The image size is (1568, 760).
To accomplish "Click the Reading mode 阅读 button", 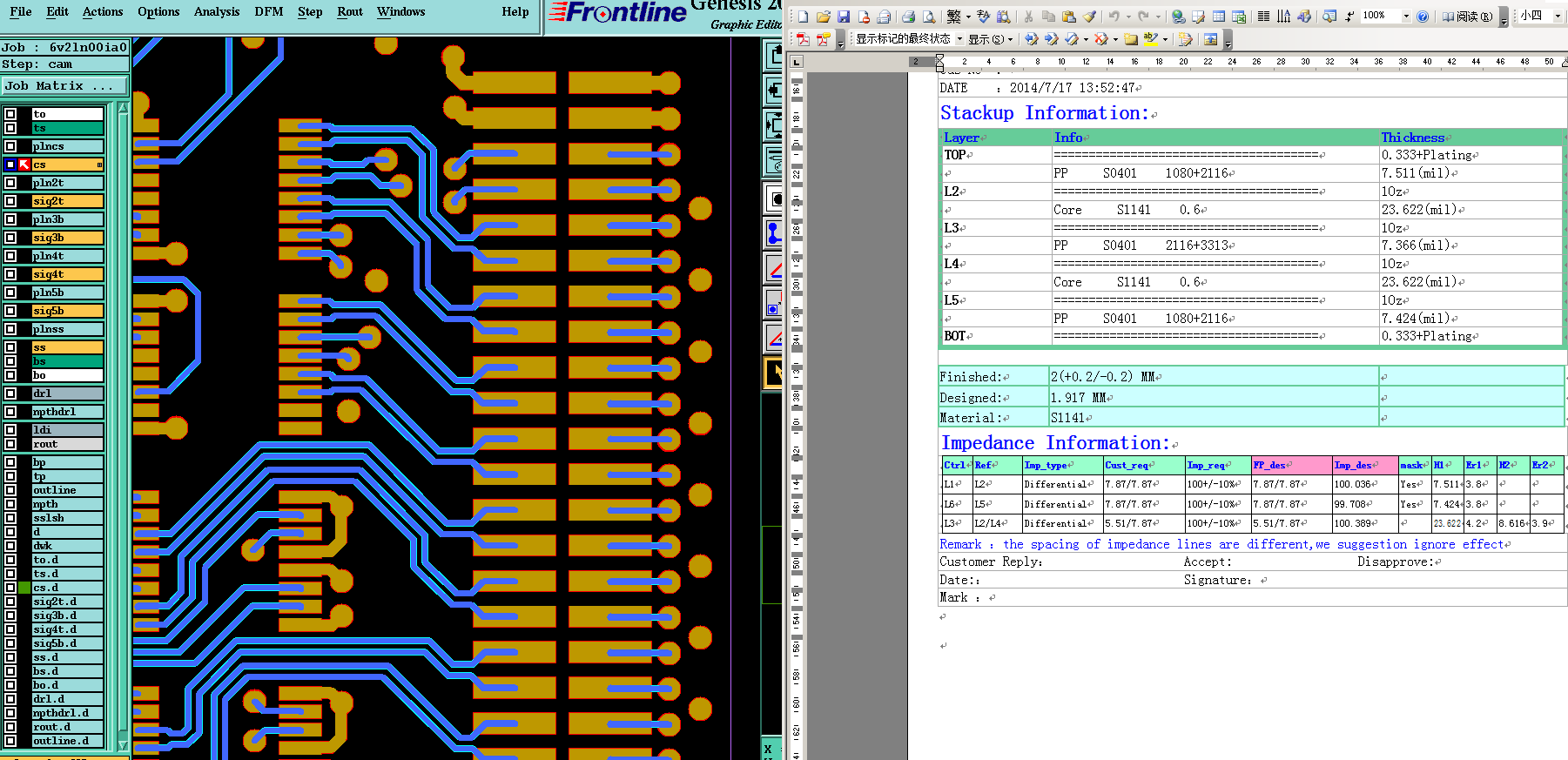I will (x=1467, y=17).
